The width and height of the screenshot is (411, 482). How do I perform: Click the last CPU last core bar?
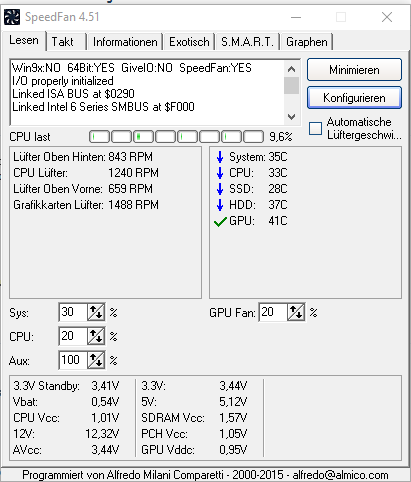point(254,137)
